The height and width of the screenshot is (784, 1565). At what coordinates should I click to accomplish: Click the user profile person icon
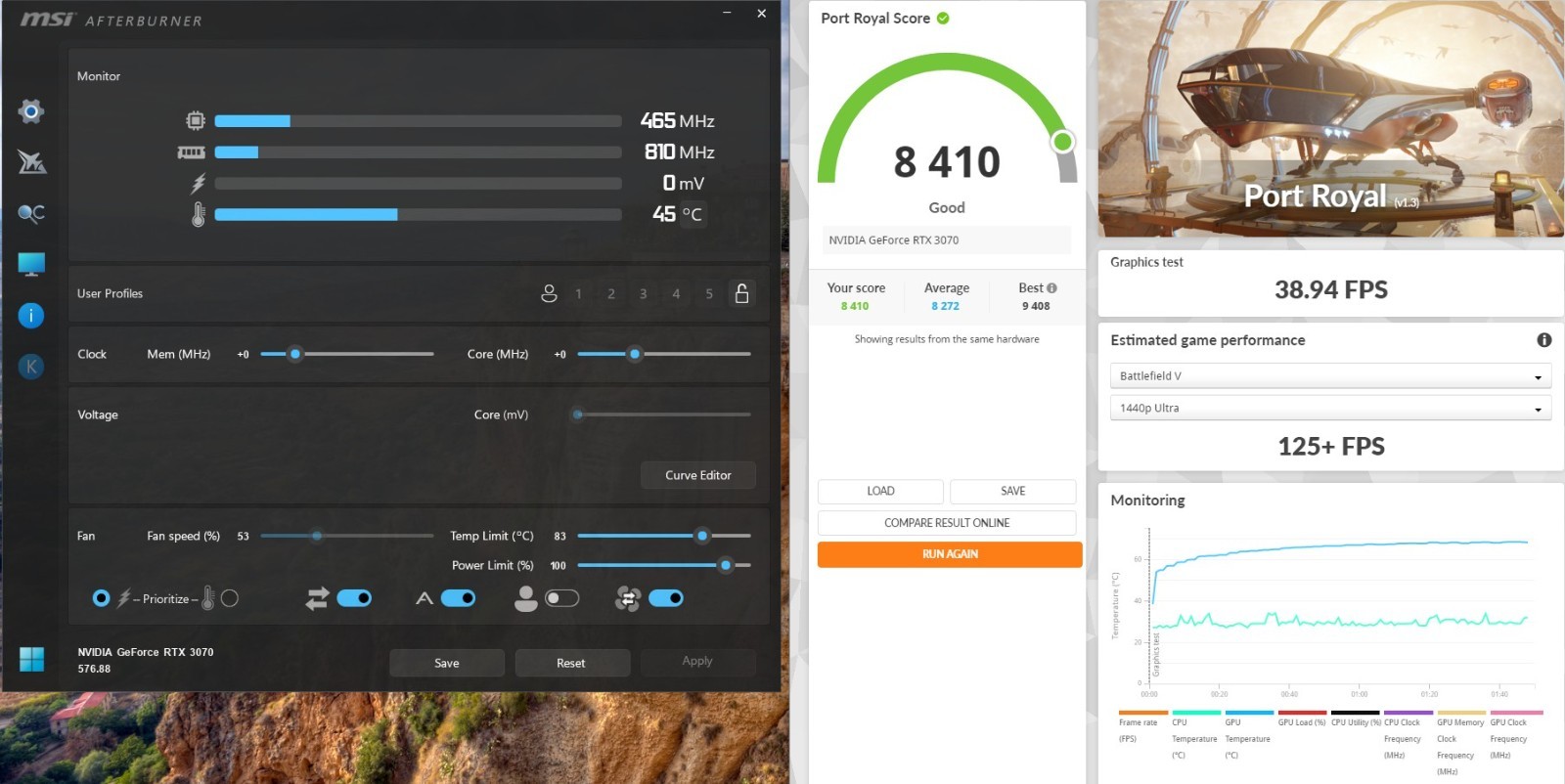549,293
